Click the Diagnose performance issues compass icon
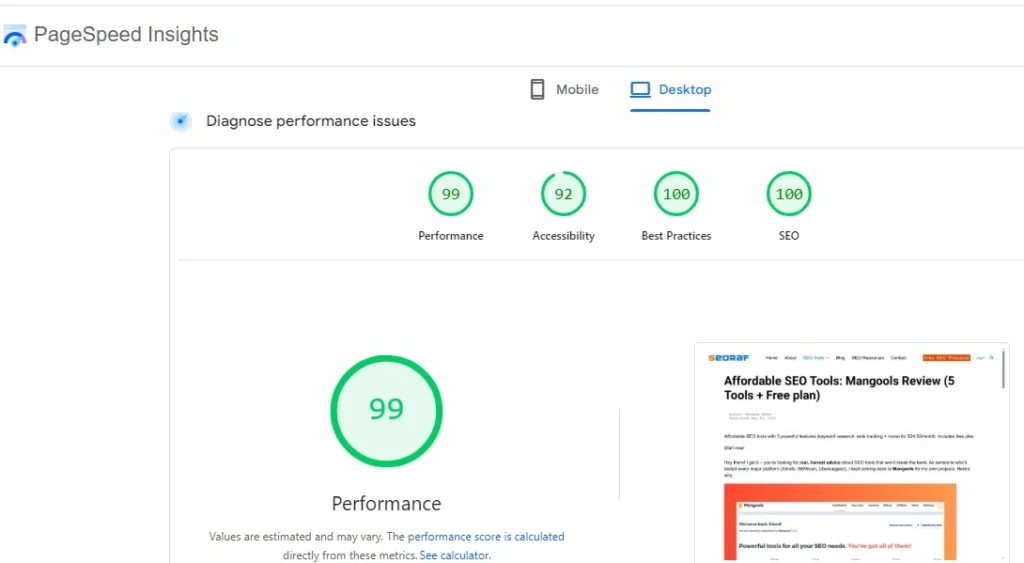This screenshot has height=563, width=1024. (x=180, y=121)
